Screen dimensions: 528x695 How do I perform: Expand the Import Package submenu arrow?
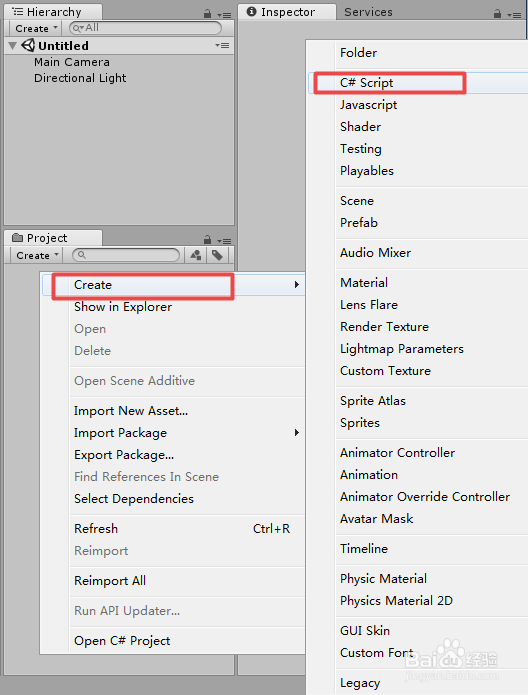point(297,433)
